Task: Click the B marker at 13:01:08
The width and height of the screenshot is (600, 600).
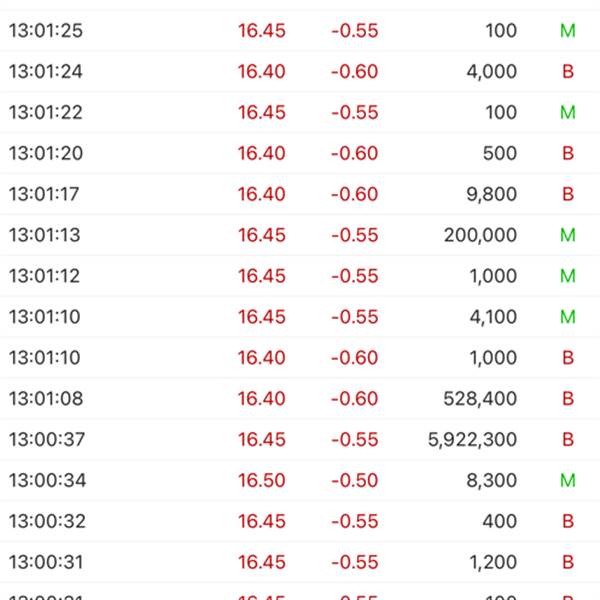Action: coord(568,399)
